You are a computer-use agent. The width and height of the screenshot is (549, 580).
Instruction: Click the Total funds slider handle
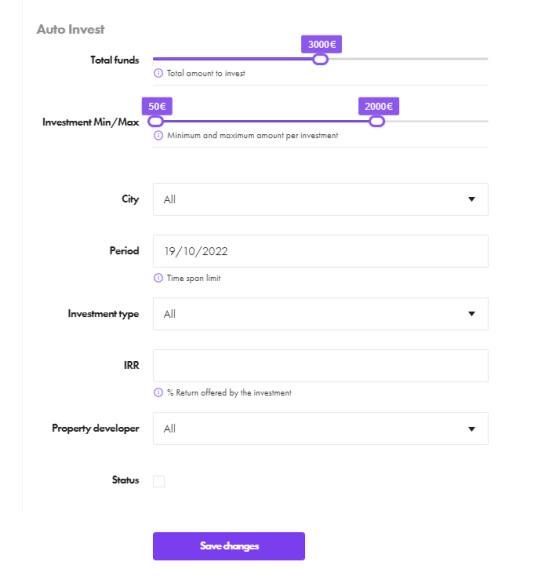320,59
